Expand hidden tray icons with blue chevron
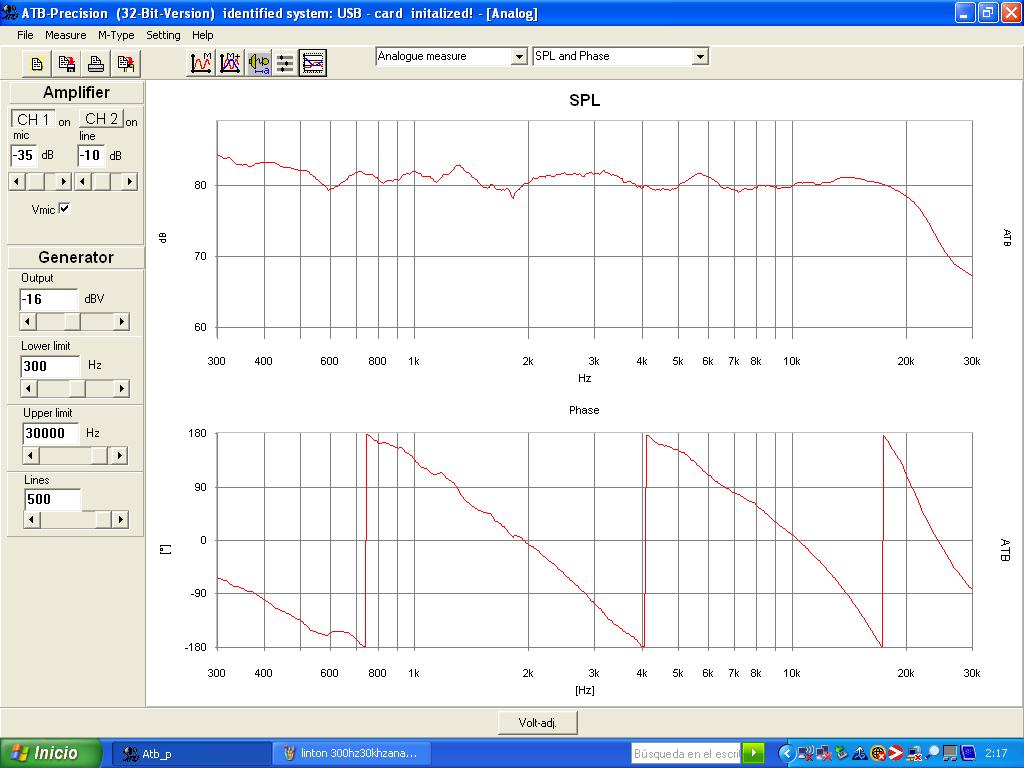 point(786,753)
